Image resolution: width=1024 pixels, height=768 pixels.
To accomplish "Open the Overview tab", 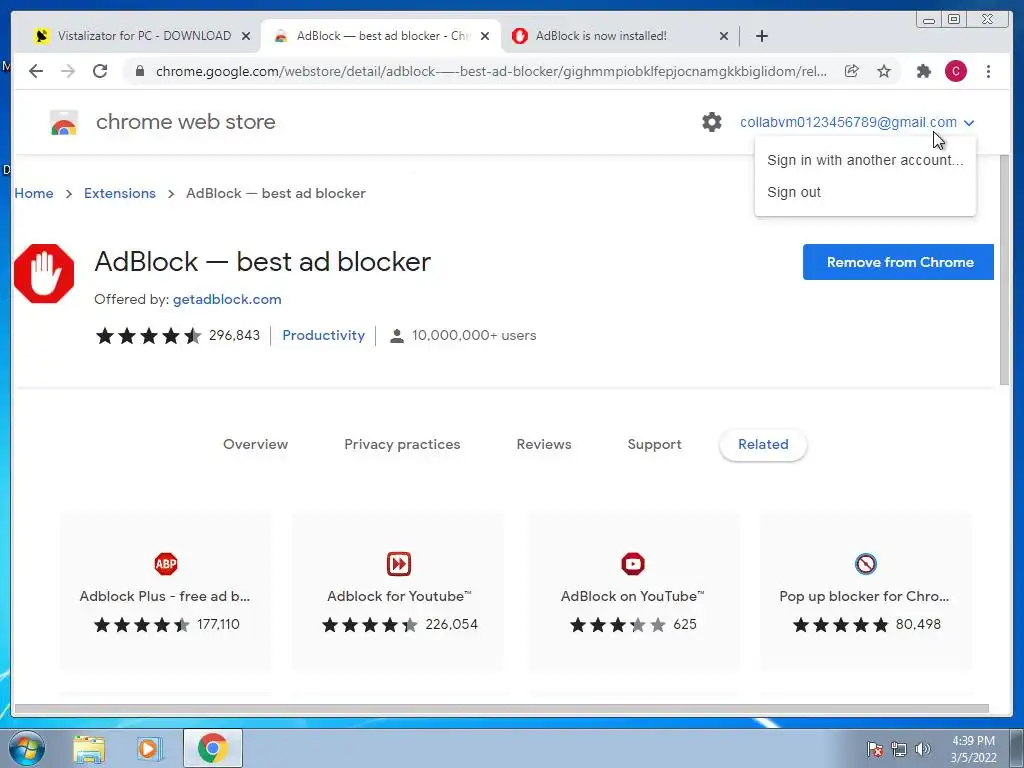I will [255, 444].
